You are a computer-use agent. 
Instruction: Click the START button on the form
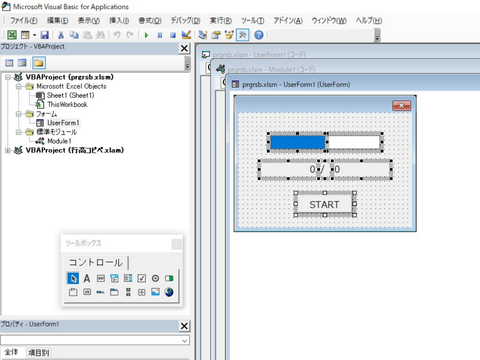tap(324, 204)
